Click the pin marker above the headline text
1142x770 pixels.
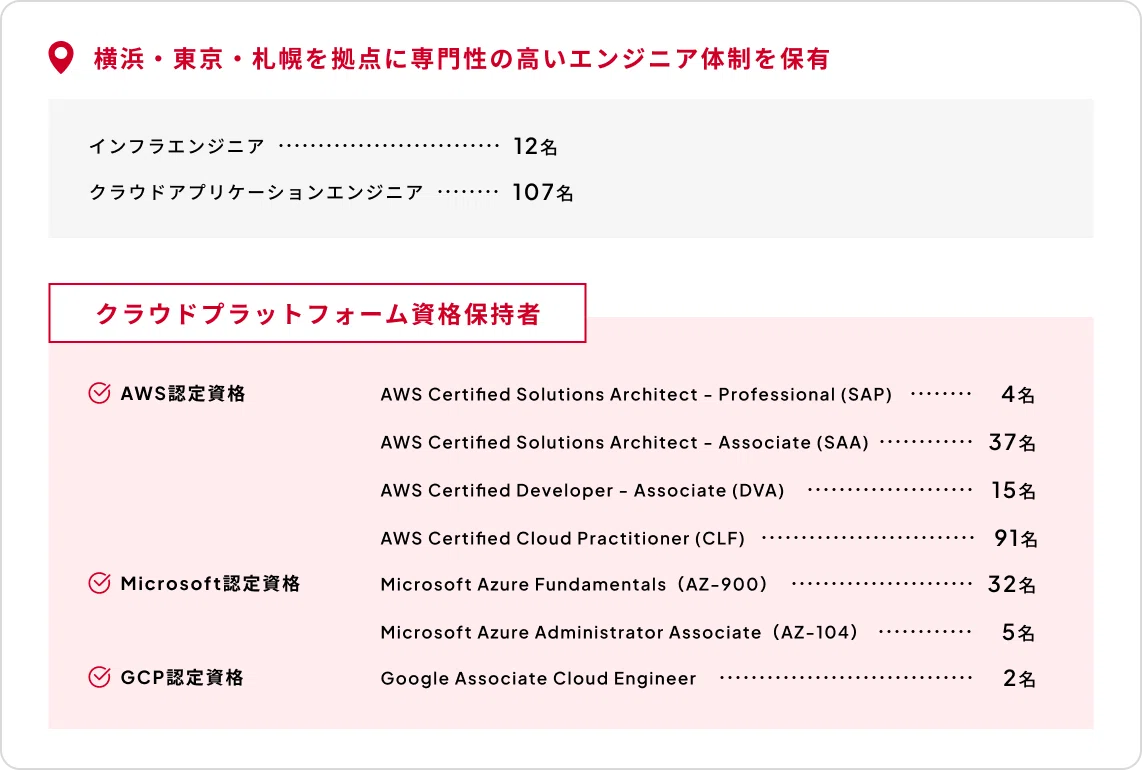(x=61, y=59)
